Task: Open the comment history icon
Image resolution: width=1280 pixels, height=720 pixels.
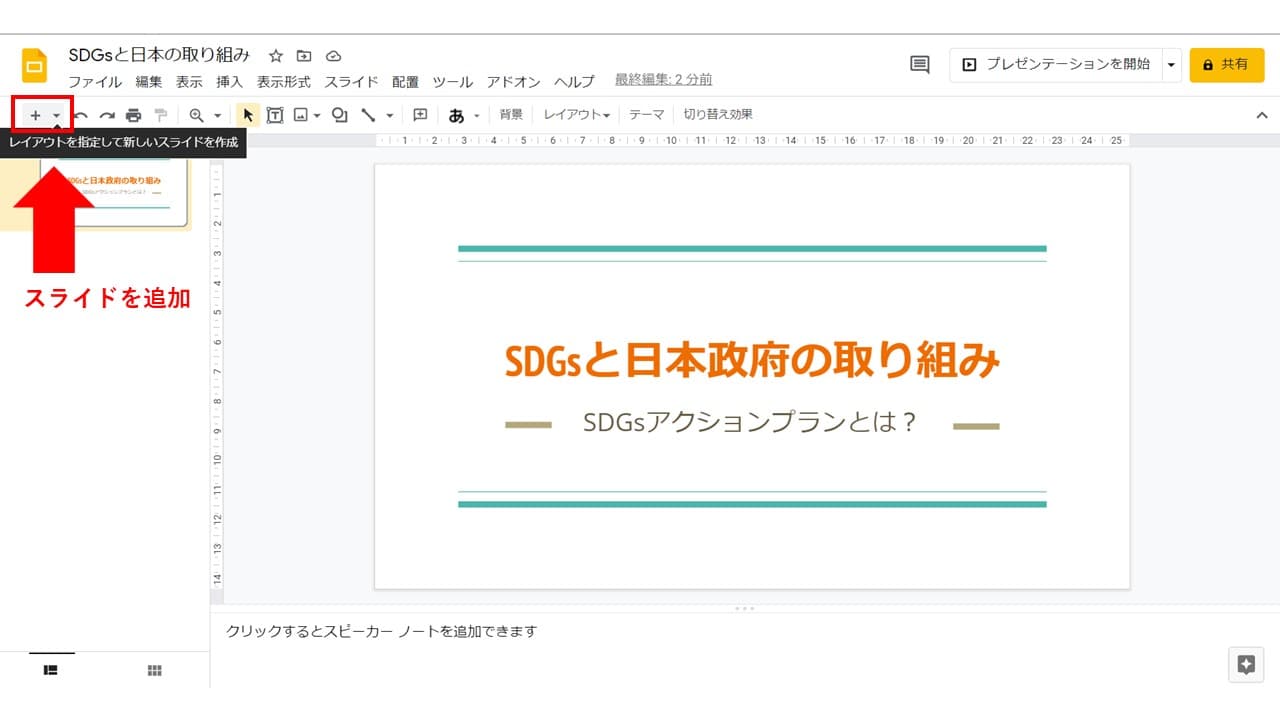Action: (x=920, y=64)
